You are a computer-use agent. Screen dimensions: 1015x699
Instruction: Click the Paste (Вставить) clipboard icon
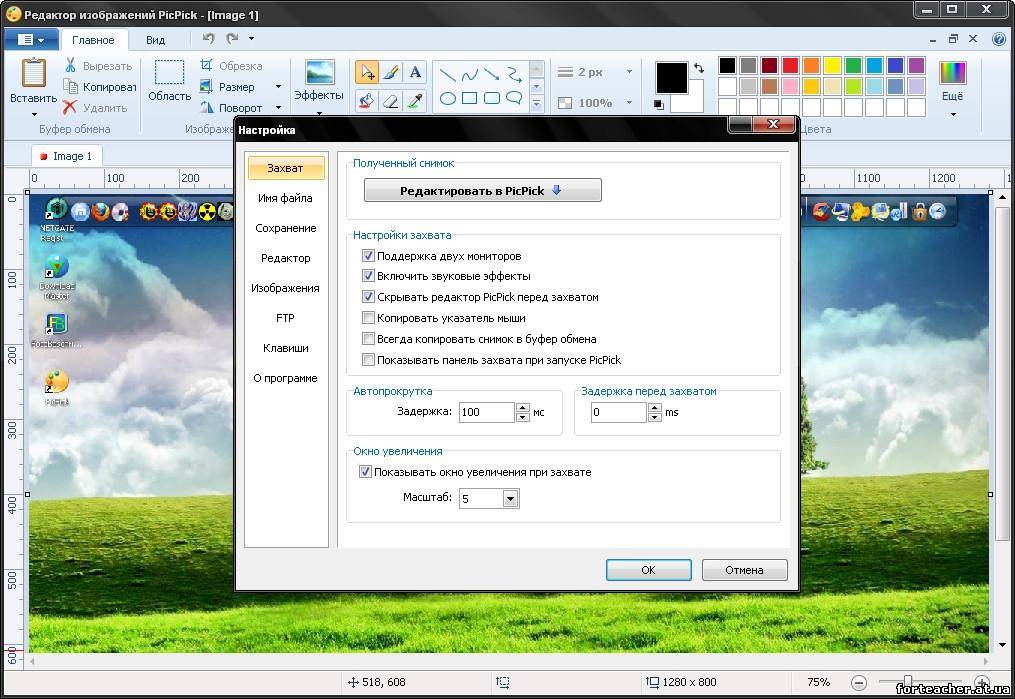tap(34, 72)
